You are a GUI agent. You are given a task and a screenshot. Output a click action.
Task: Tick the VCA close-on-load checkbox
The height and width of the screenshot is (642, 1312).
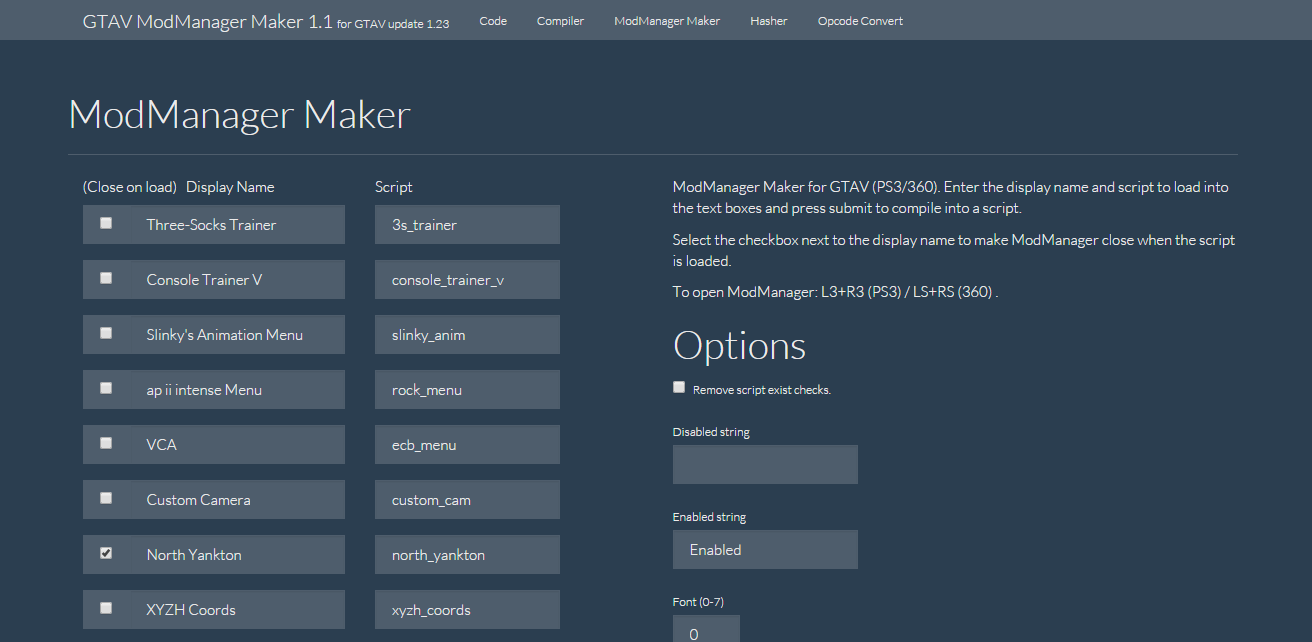106,443
